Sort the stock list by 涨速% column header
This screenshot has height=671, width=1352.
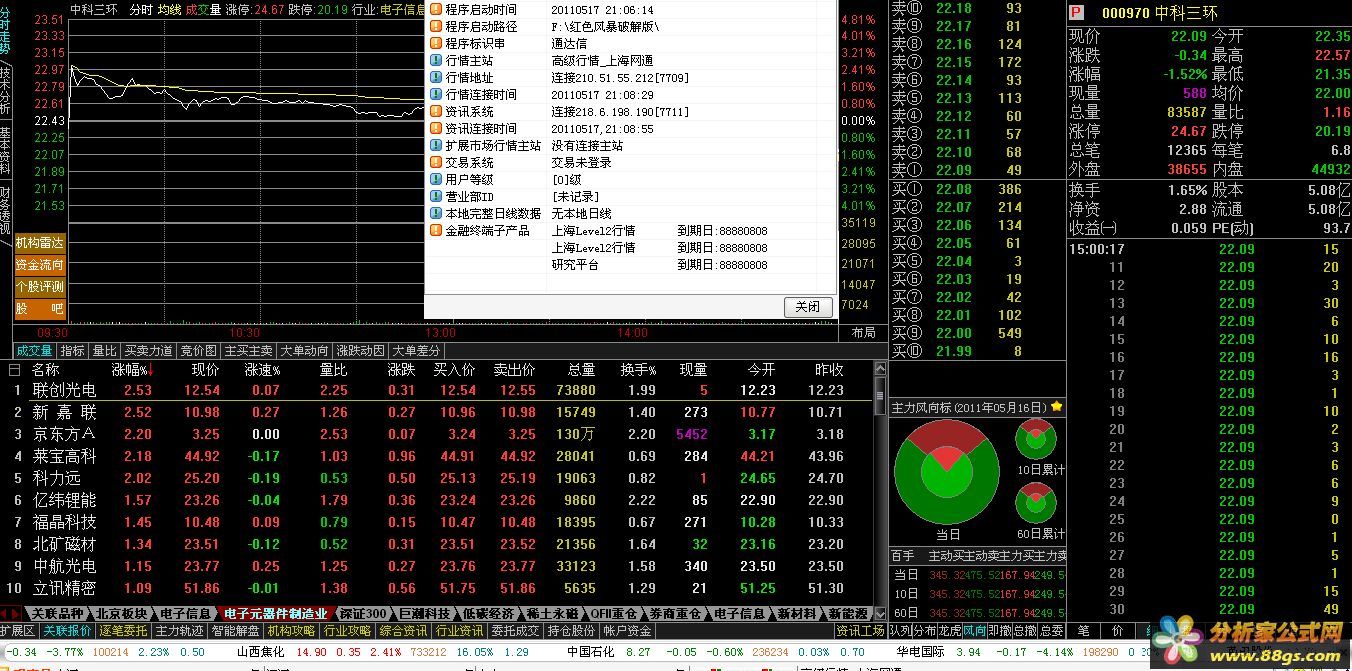coord(263,369)
